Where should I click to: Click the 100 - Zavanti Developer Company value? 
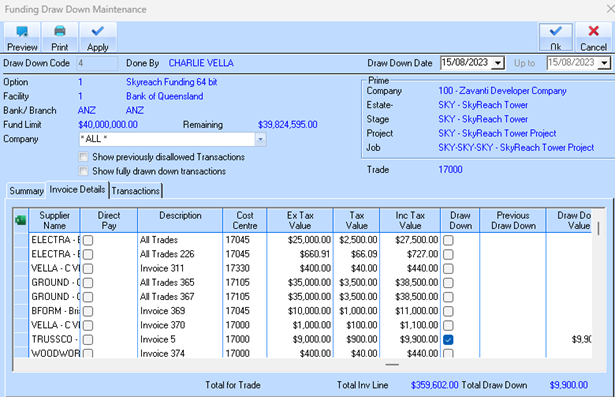(x=502, y=91)
